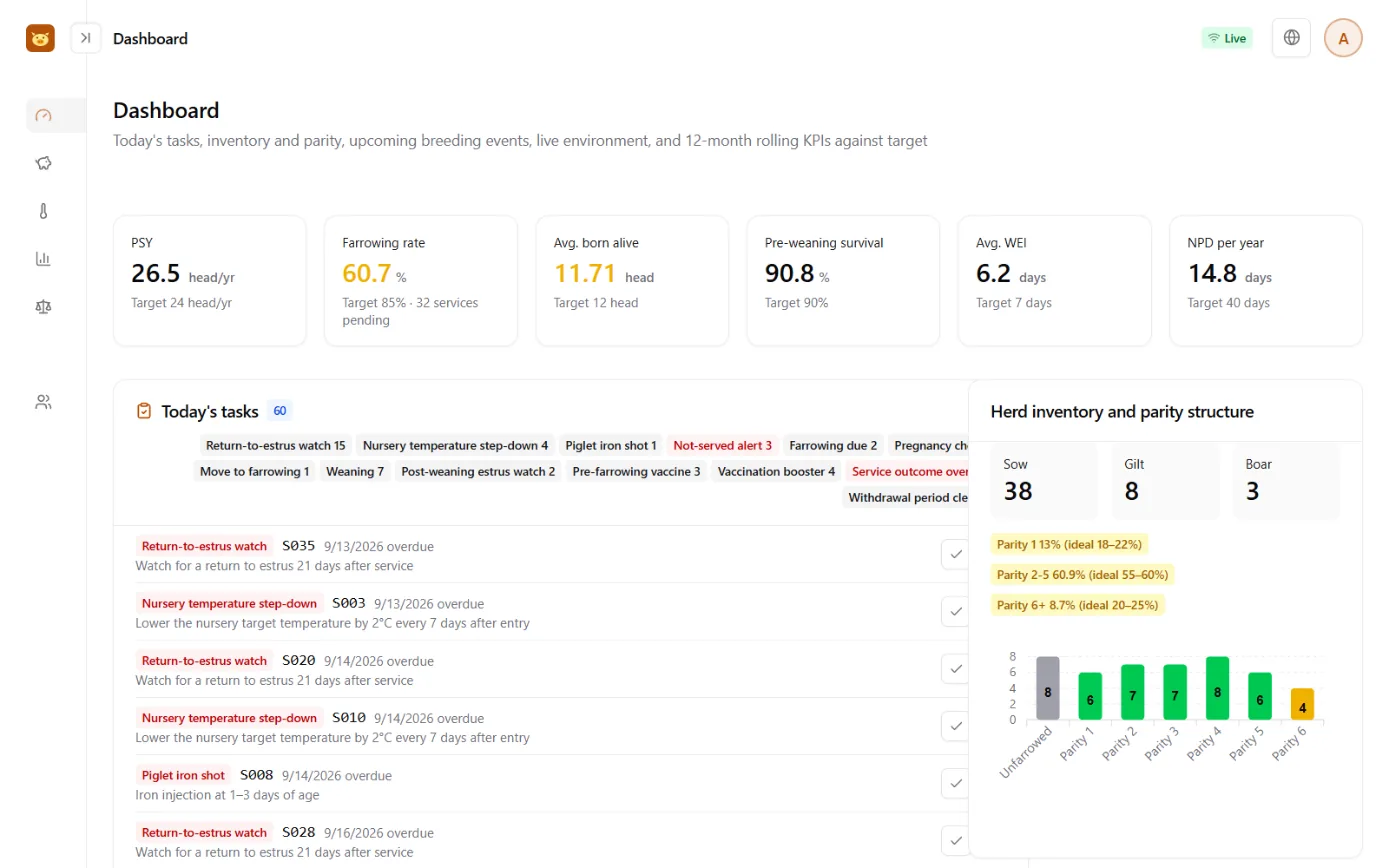Open the user avatar A menu
This screenshot has height=868, width=1388.
pyautogui.click(x=1343, y=38)
